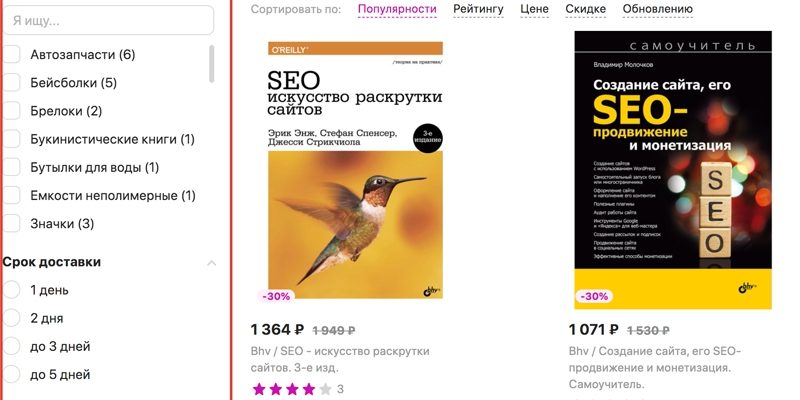Click the Я ищу... category search field
This screenshot has height=400, width=800.
pos(108,20)
